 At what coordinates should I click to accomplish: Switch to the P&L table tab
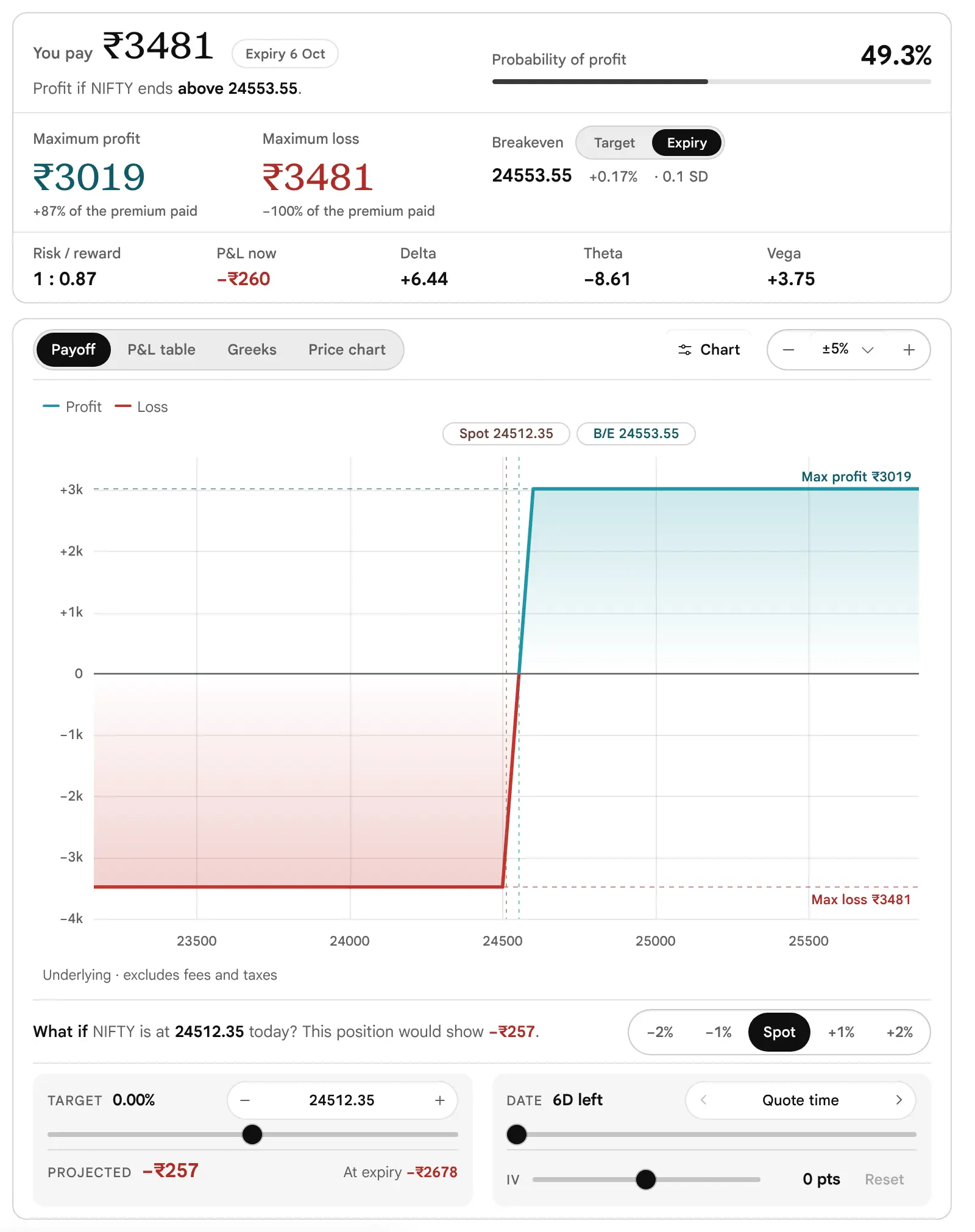pos(161,350)
